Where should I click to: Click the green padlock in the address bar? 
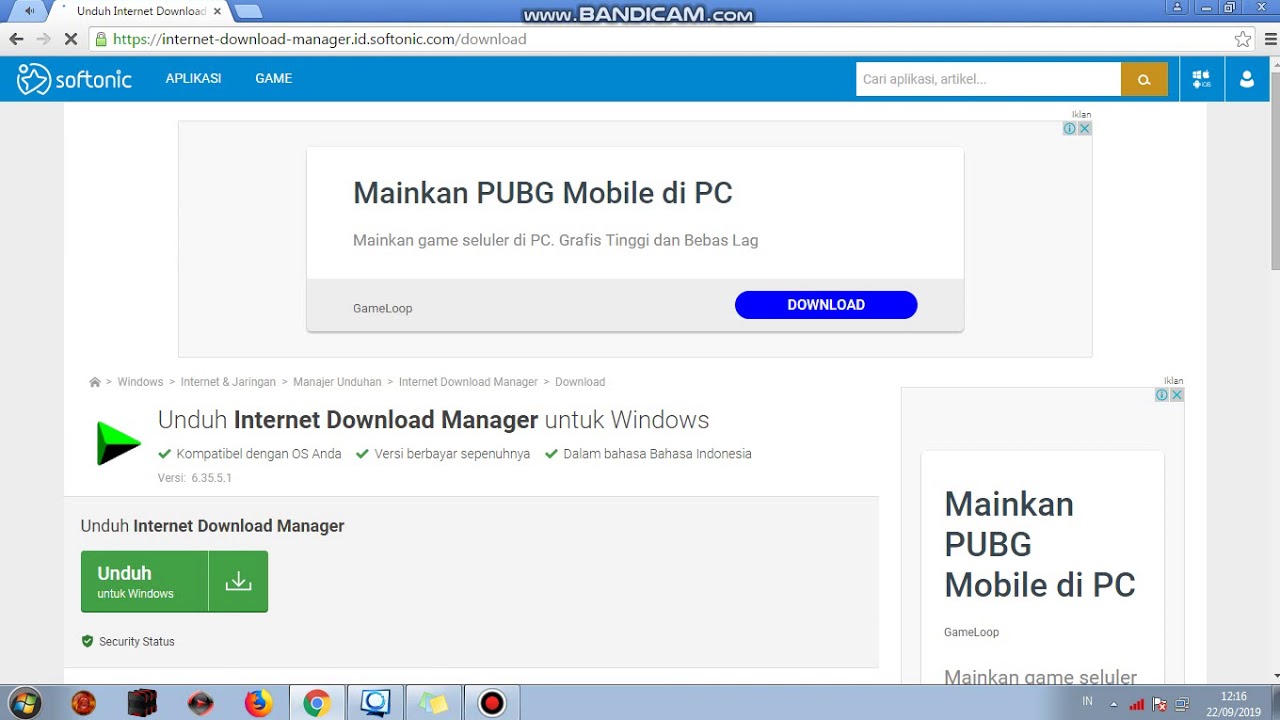coord(100,40)
